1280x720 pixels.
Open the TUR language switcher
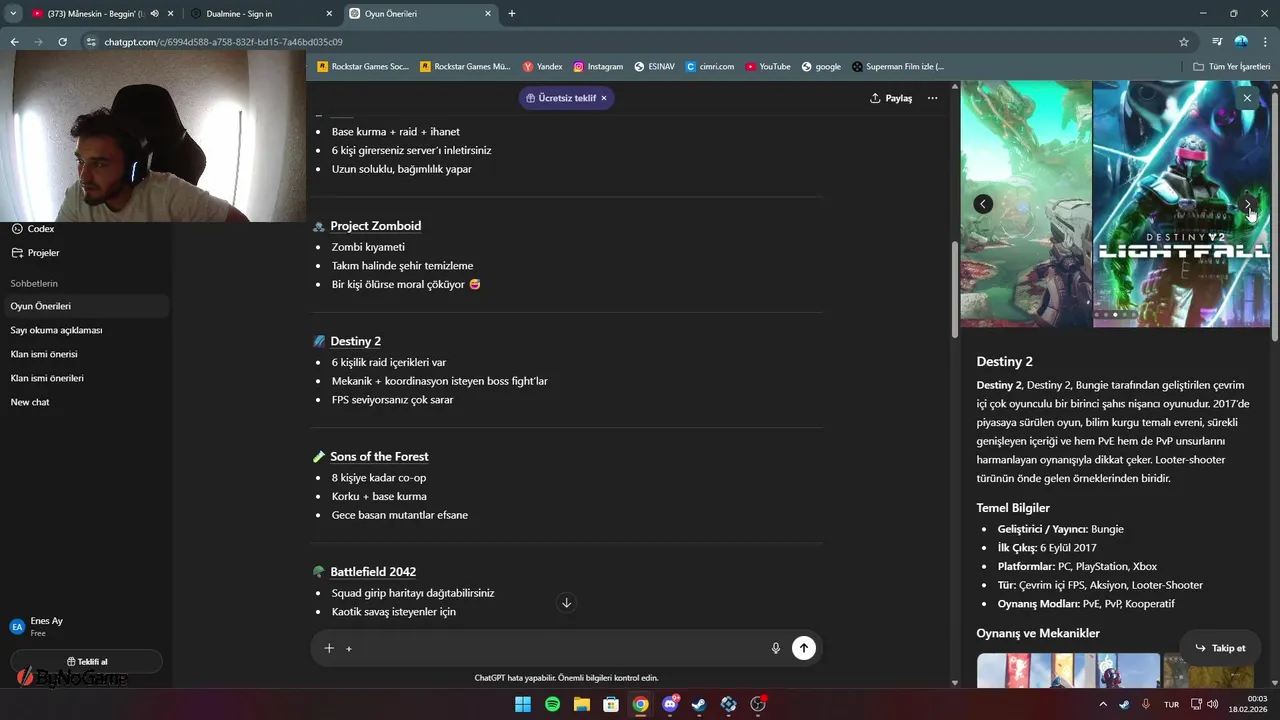(1171, 705)
